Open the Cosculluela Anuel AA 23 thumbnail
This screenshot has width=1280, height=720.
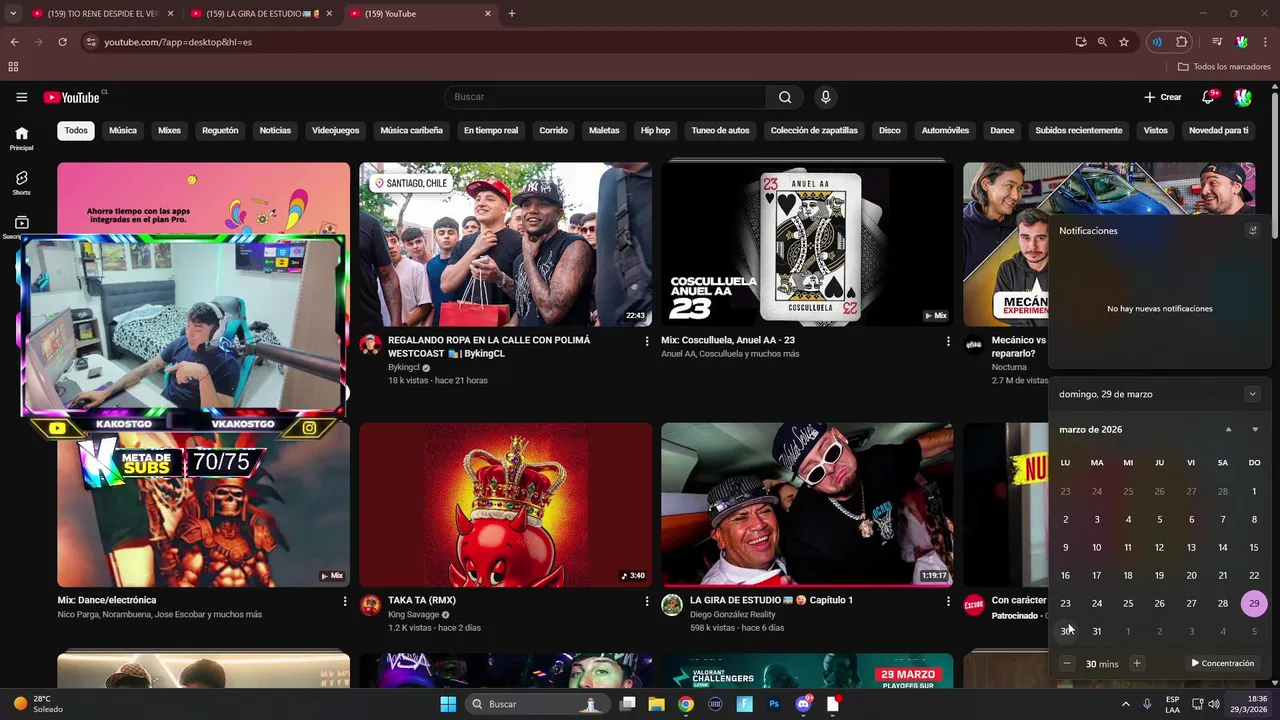(807, 244)
